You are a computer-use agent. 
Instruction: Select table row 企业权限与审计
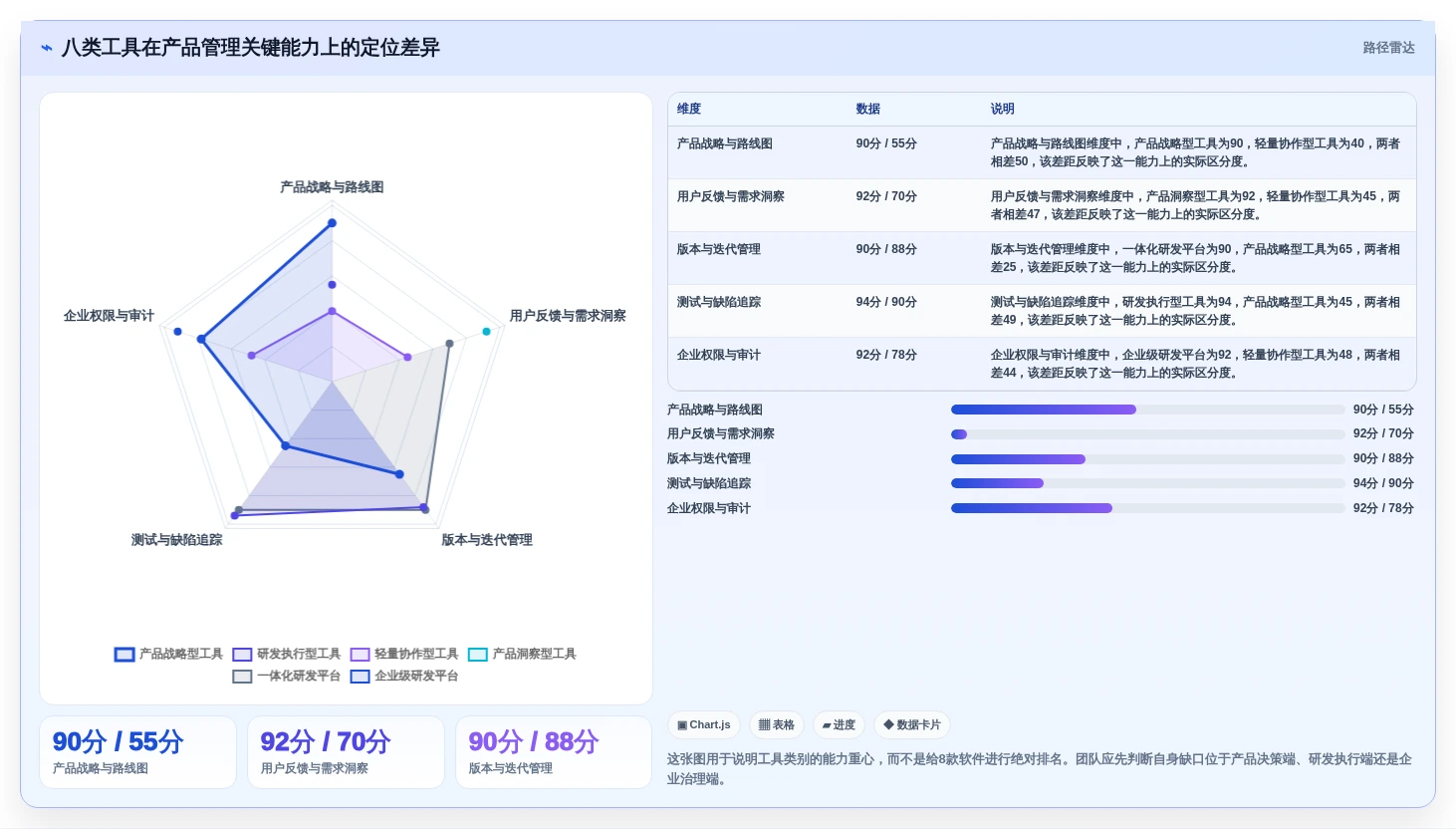[x=1042, y=364]
